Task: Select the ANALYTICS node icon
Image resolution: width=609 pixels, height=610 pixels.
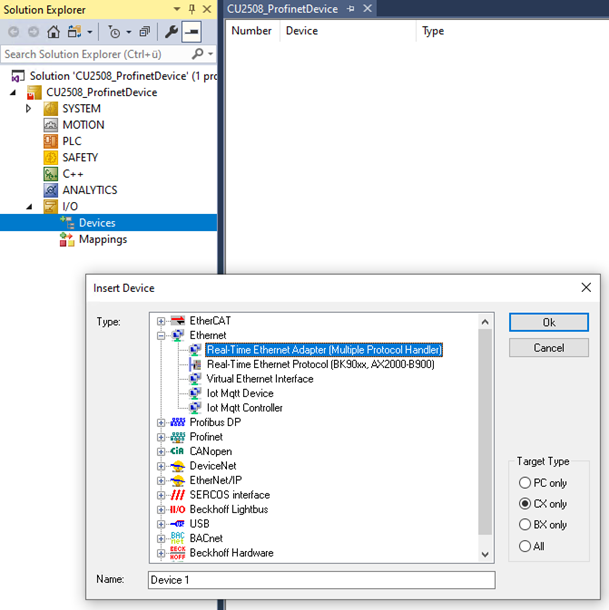Action: pos(51,190)
